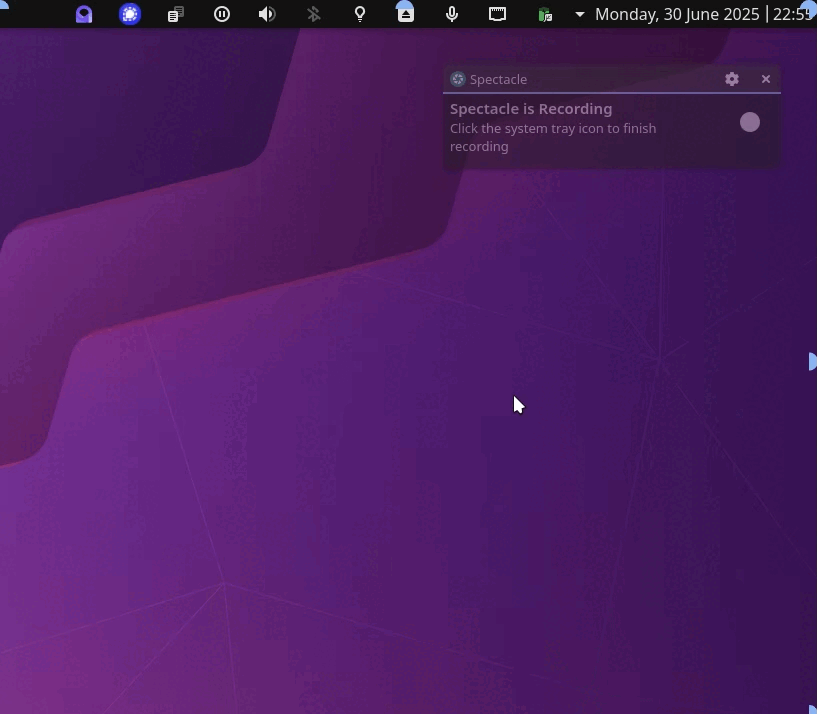The width and height of the screenshot is (817, 714).
Task: Click the purple app icon in system tray
Action: pyautogui.click(x=84, y=14)
